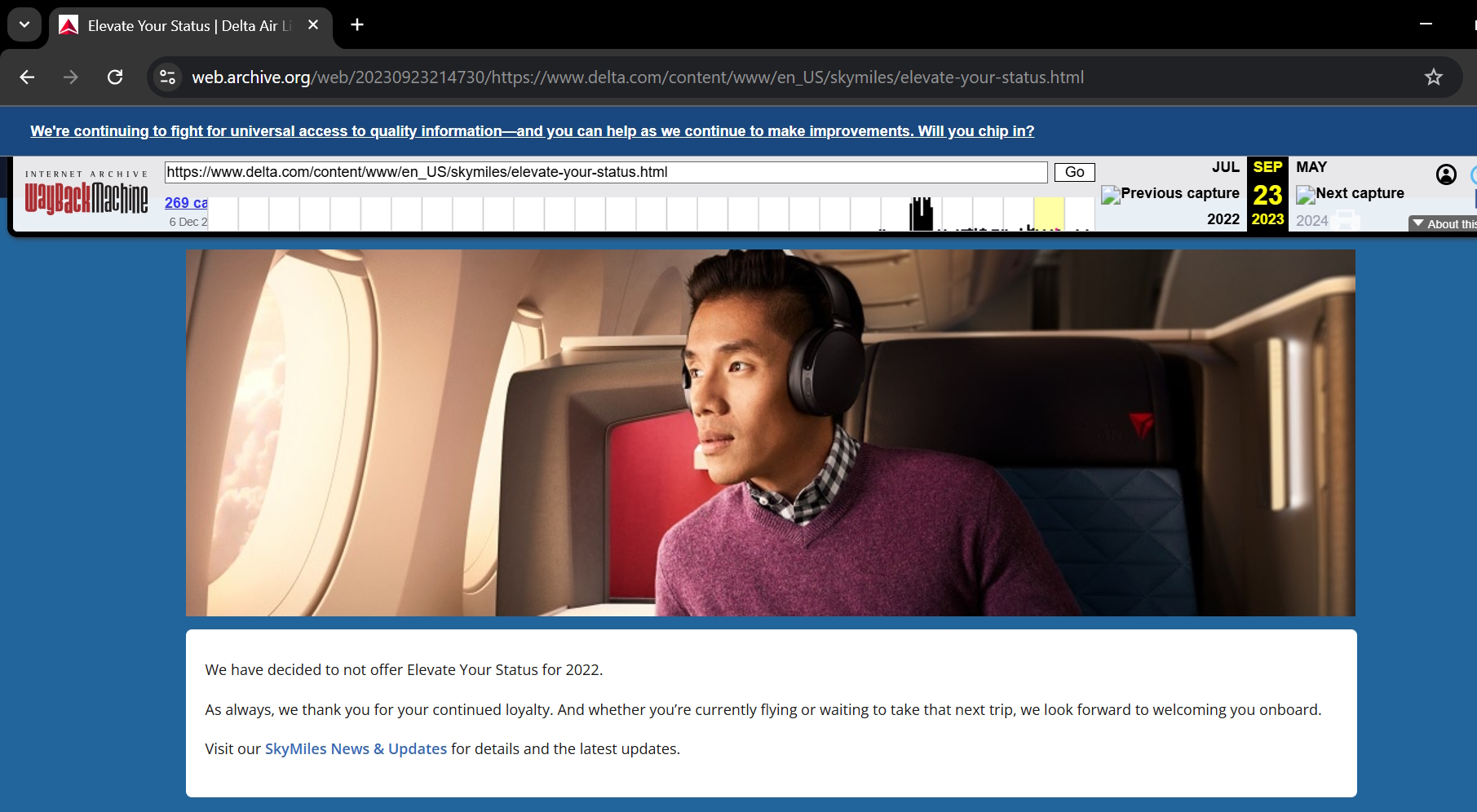Viewport: 1477px width, 812px height.
Task: Click the donation banner link
Action: click(532, 131)
